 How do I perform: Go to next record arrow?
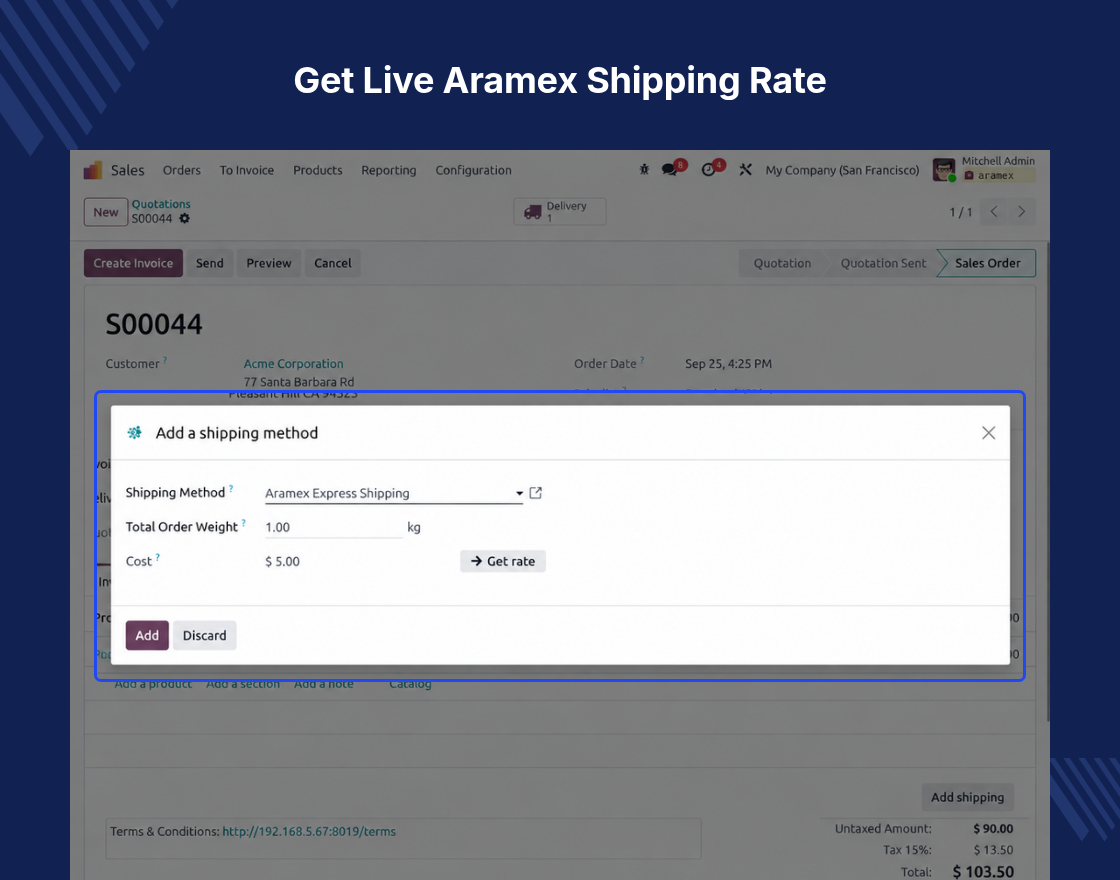(1021, 211)
